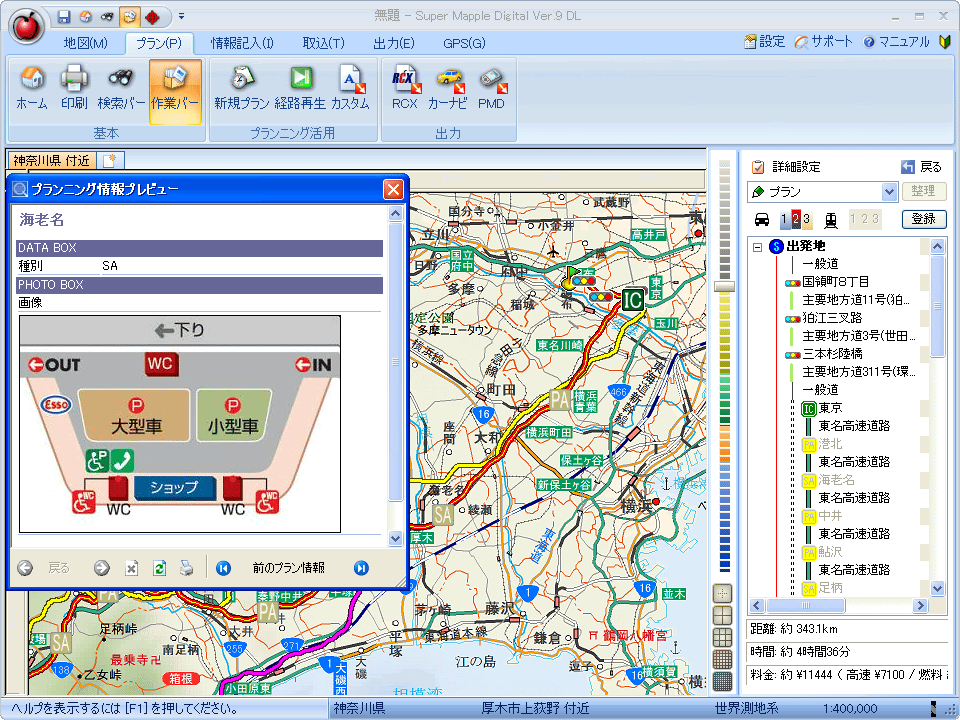Select 東京 IC in the route list
Viewport: 960px width, 720px height.
[x=830, y=408]
